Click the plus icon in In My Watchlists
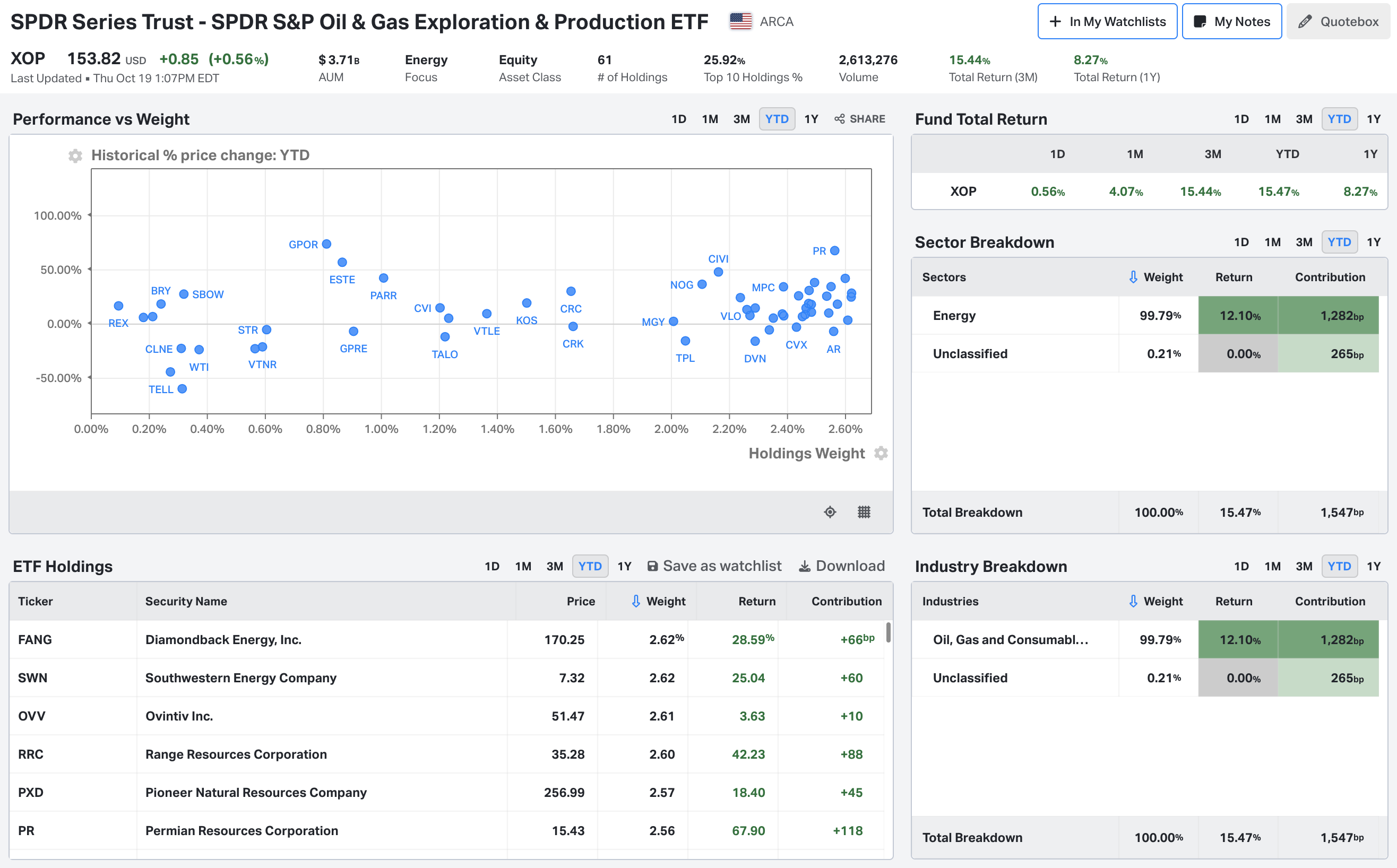 coord(1055,22)
